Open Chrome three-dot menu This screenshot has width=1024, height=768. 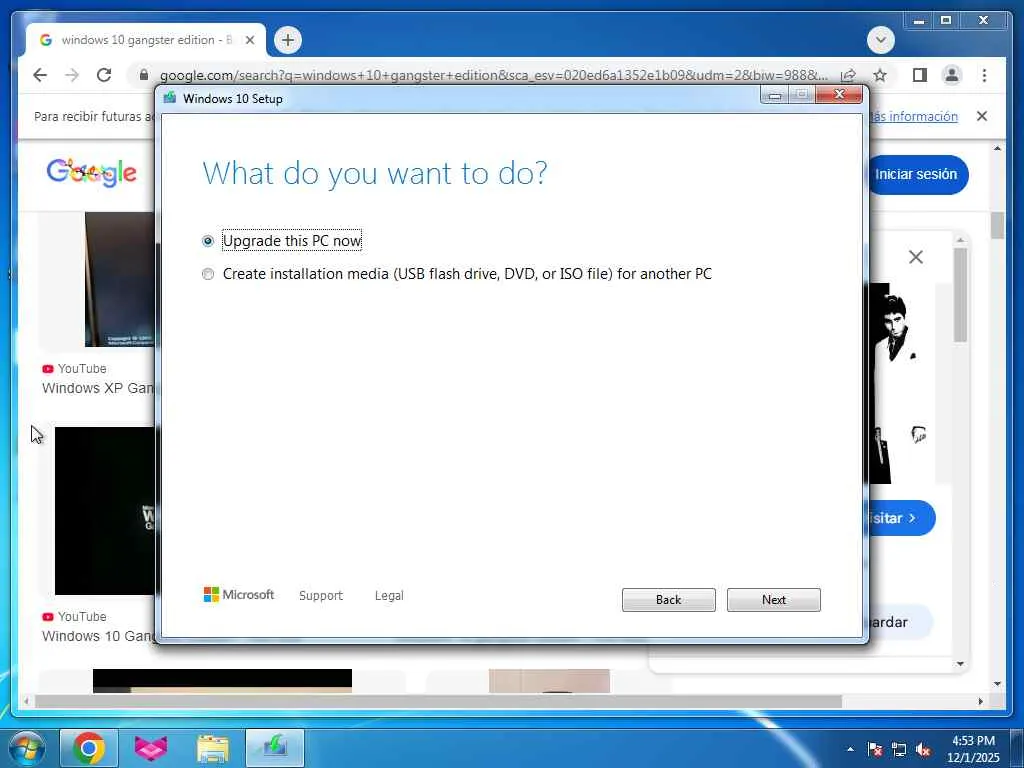coord(984,75)
